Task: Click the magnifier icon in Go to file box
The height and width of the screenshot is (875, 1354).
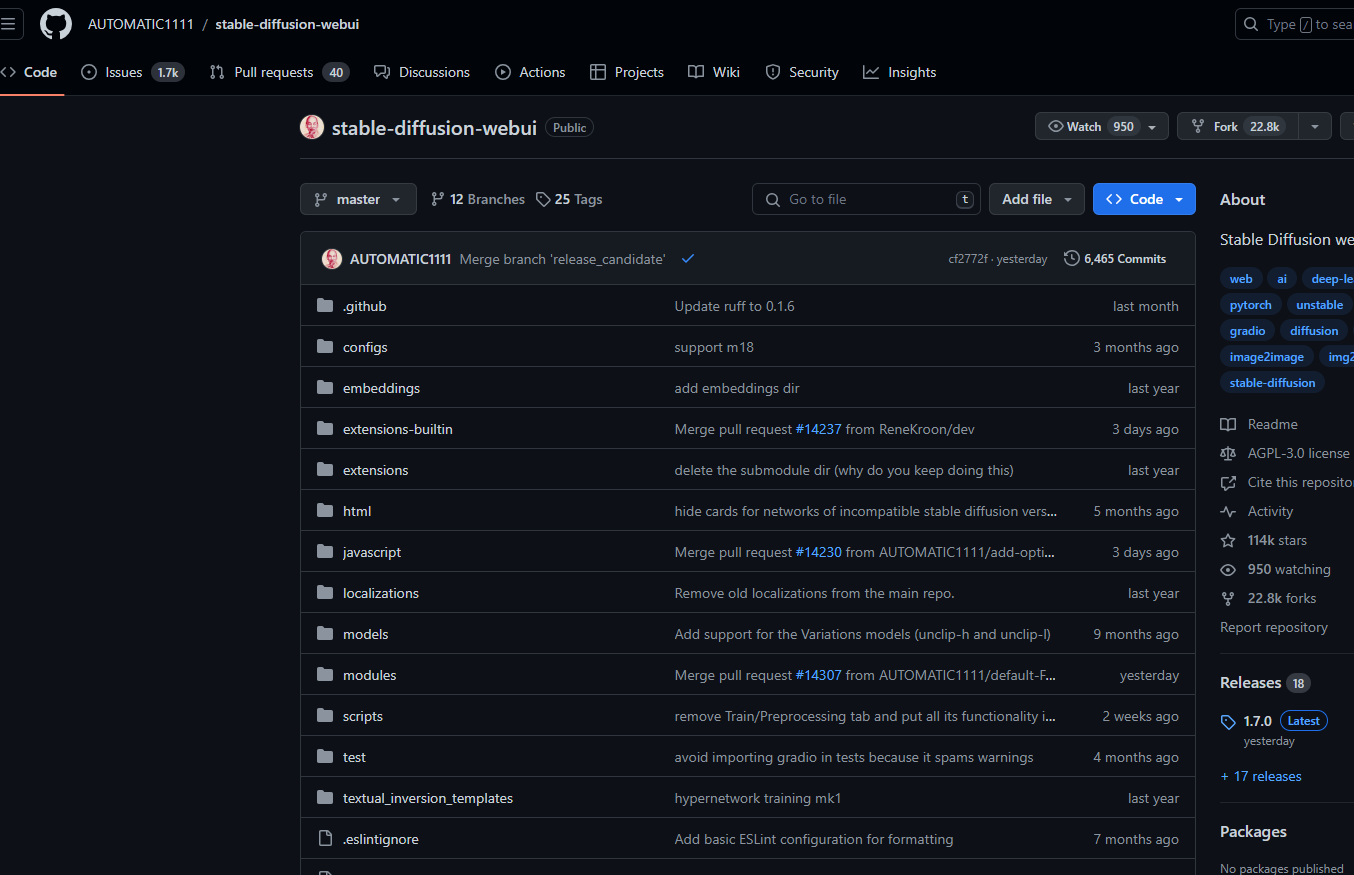Action: 773,200
